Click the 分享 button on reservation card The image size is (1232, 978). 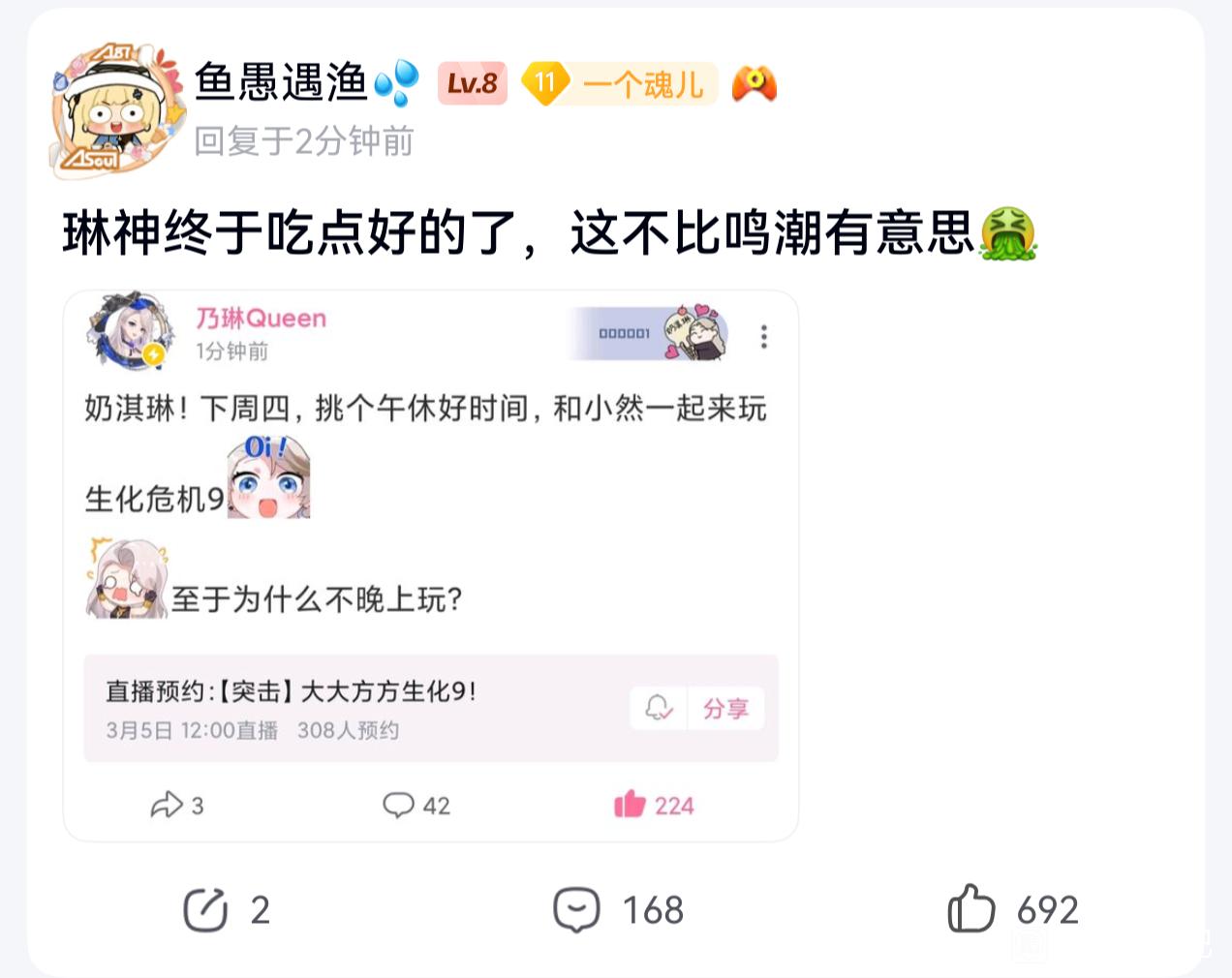(x=725, y=708)
